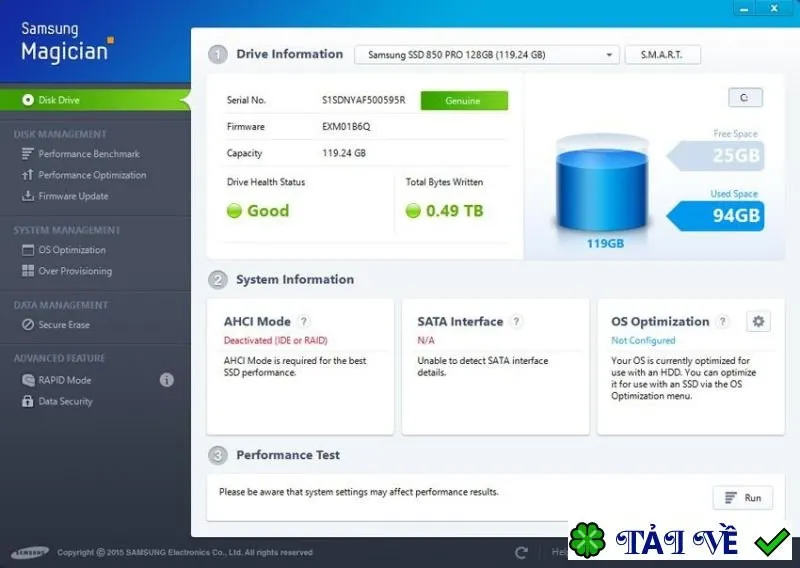Click Deactivated (IDE or RAID) status text
This screenshot has height=568, width=800.
pyautogui.click(x=276, y=340)
